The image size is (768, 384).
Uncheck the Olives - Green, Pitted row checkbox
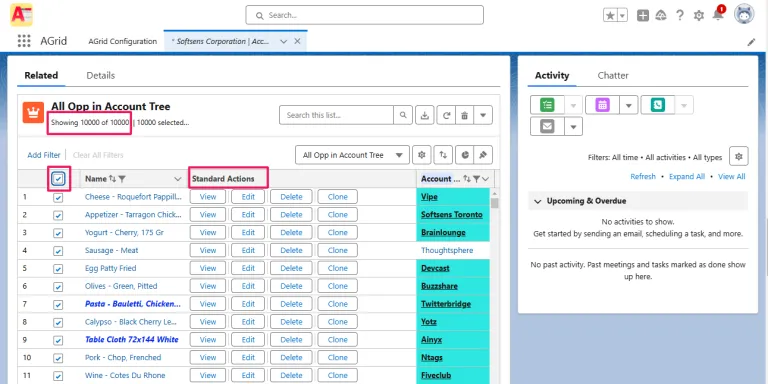click(58, 287)
